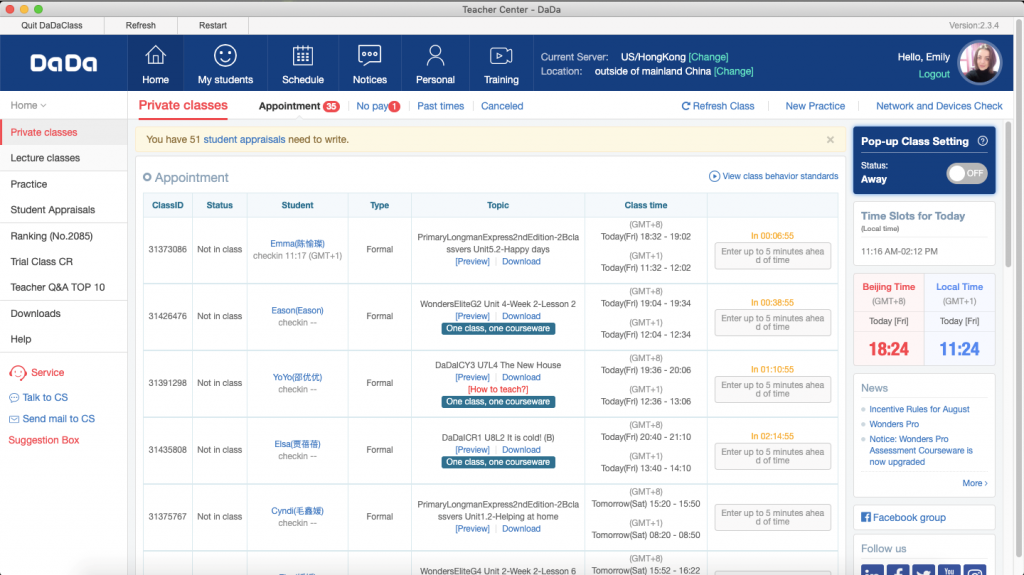Viewport: 1024px width, 575px height.
Task: Open the Home icon in the top navigation
Action: point(155,55)
